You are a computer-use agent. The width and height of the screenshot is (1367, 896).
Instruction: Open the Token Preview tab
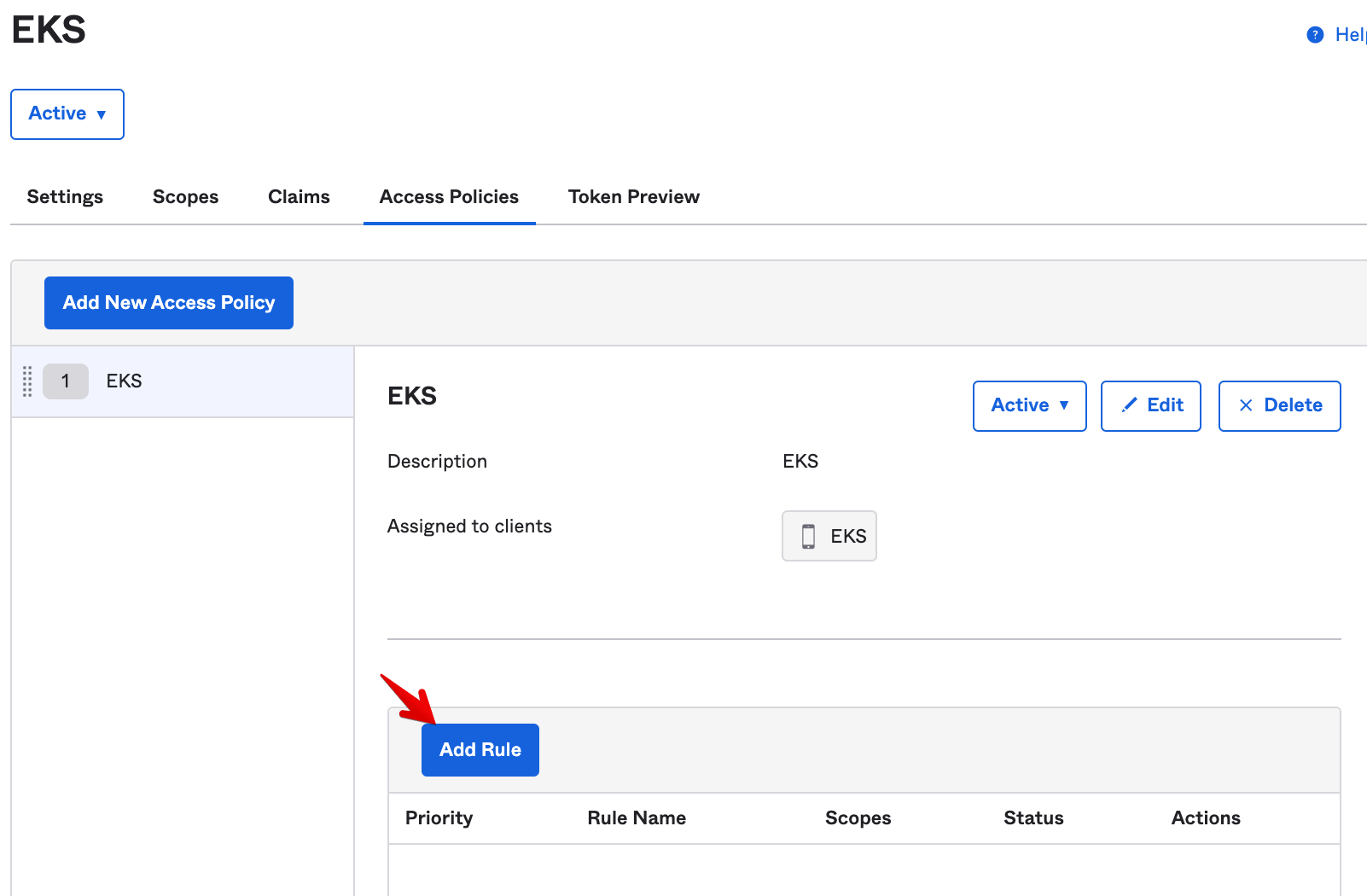[633, 197]
